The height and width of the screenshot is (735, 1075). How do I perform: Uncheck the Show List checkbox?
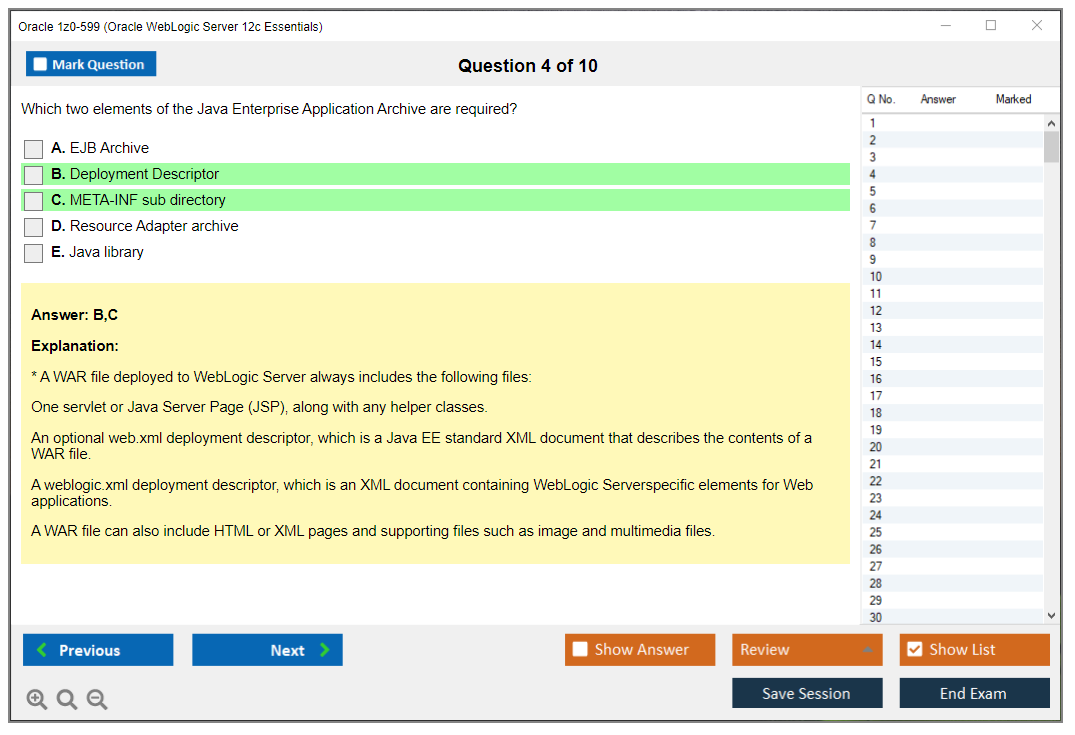[x=914, y=649]
